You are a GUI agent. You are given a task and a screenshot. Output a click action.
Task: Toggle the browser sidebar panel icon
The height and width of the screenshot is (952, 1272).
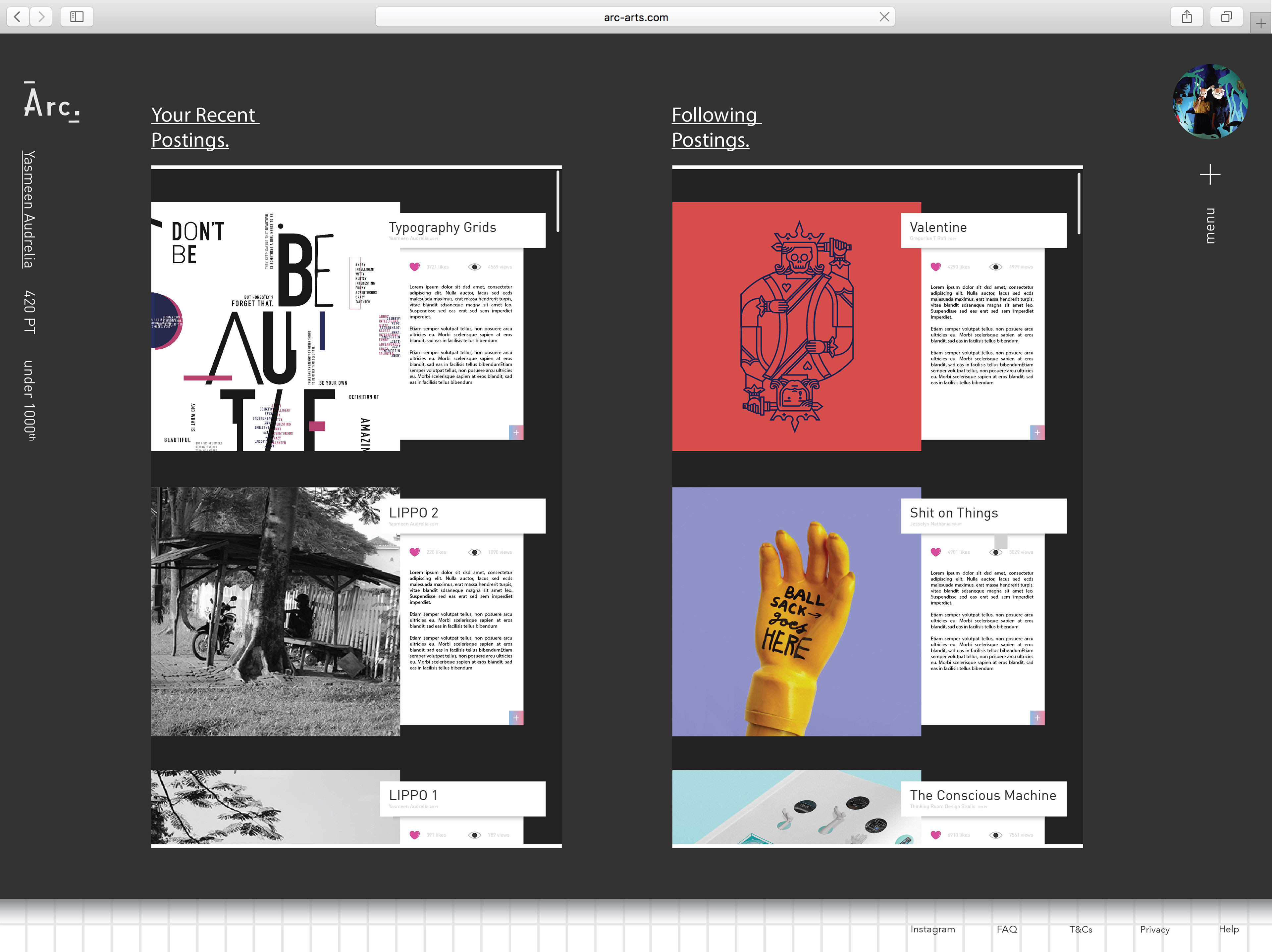click(x=77, y=17)
